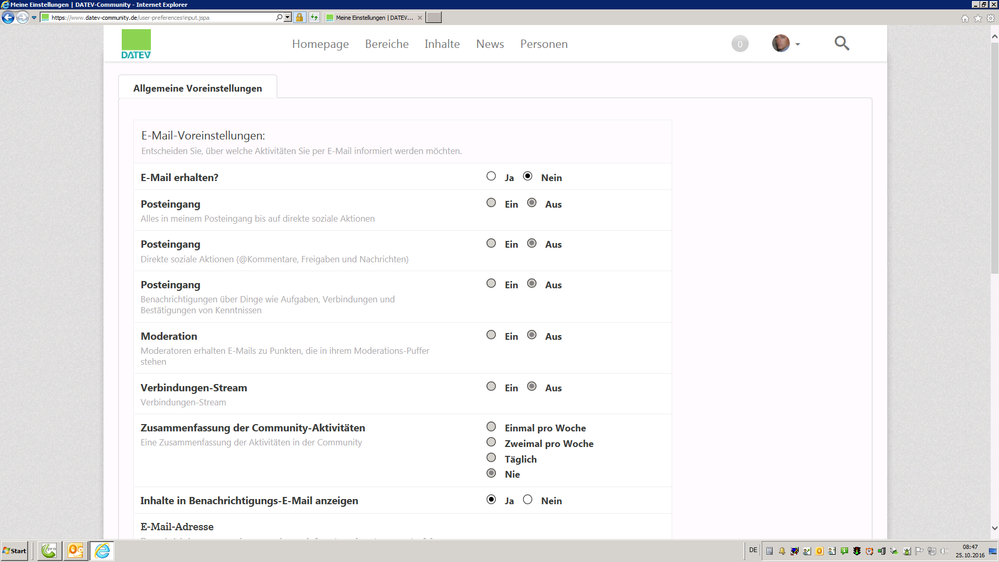The width and height of the screenshot is (999, 562).
Task: Choose Täglich summary option
Action: (491, 458)
